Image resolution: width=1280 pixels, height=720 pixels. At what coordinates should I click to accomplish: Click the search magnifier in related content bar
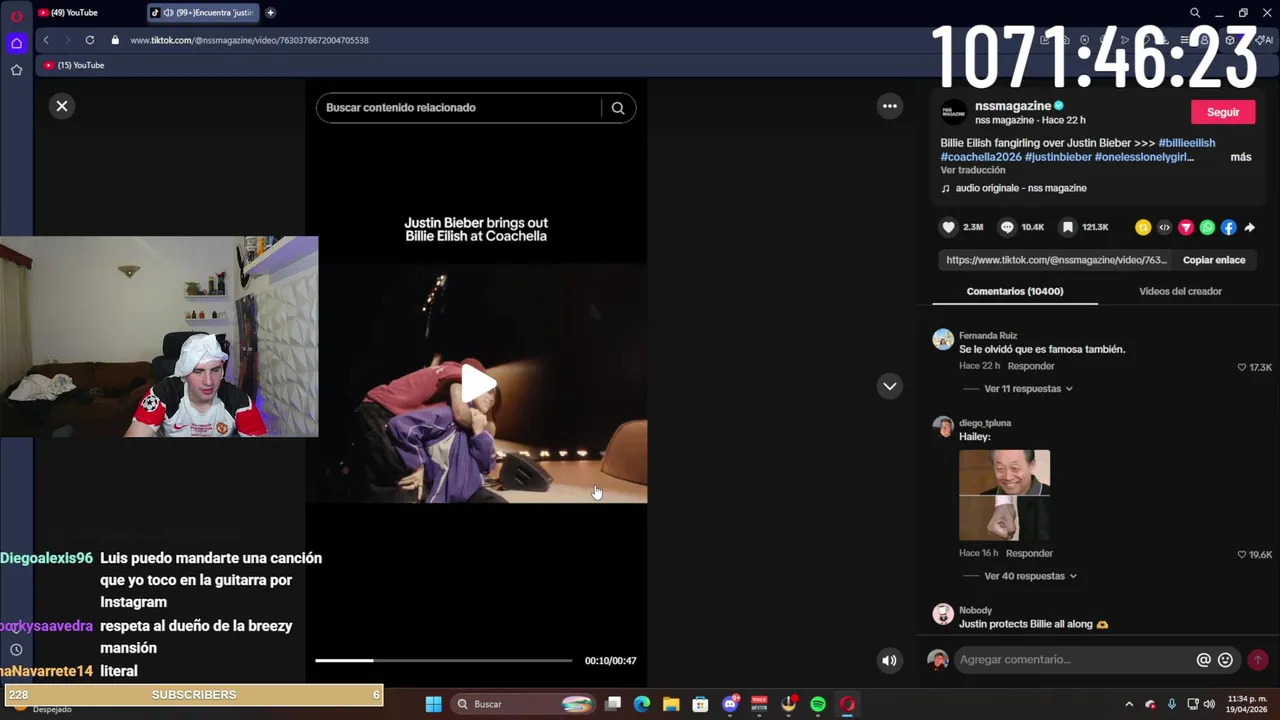pyautogui.click(x=618, y=108)
